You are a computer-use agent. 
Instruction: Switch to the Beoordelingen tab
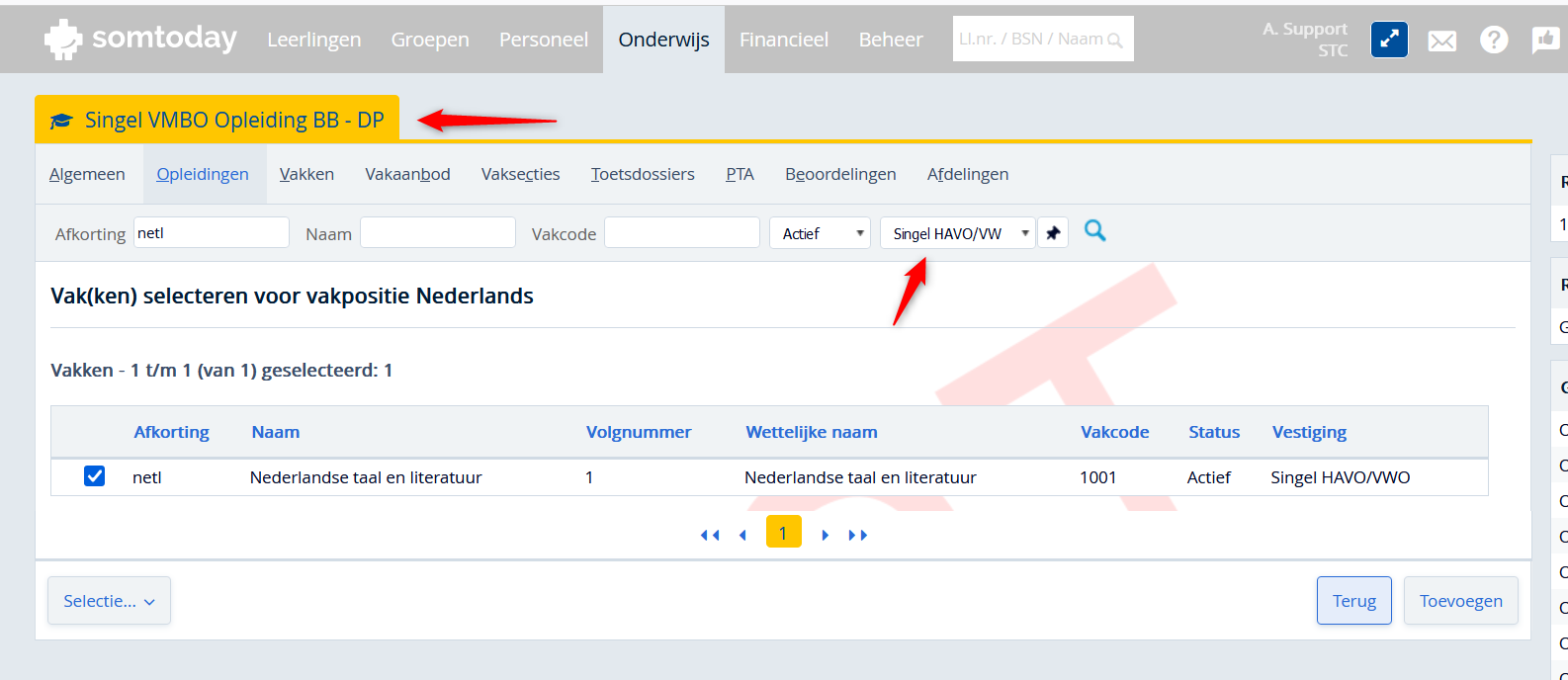(840, 174)
